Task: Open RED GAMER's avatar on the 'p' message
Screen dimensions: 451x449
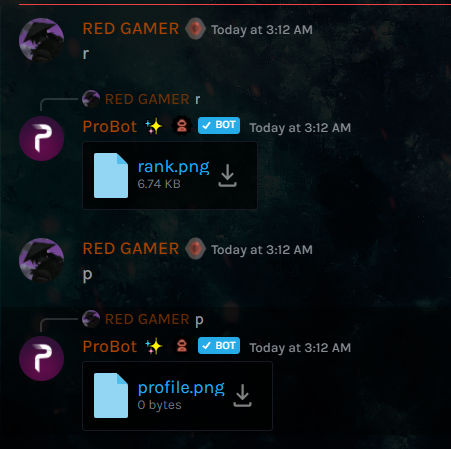Action: tap(42, 260)
